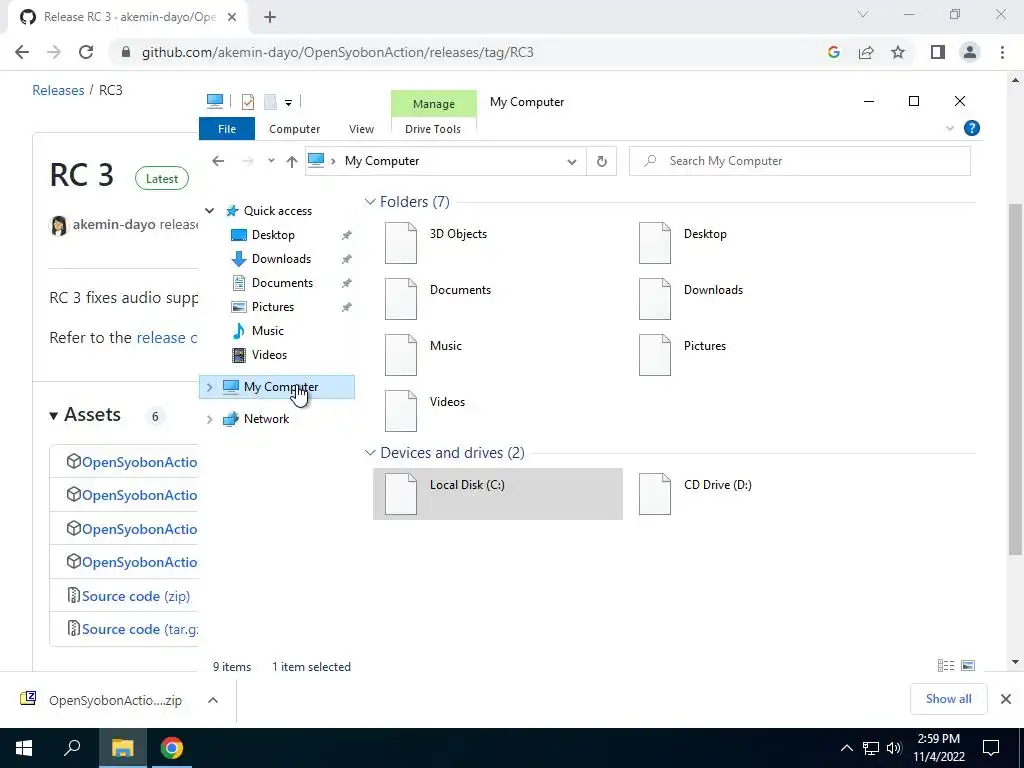Click the akemin-dayo author link
The height and width of the screenshot is (768, 1024).
coord(114,225)
